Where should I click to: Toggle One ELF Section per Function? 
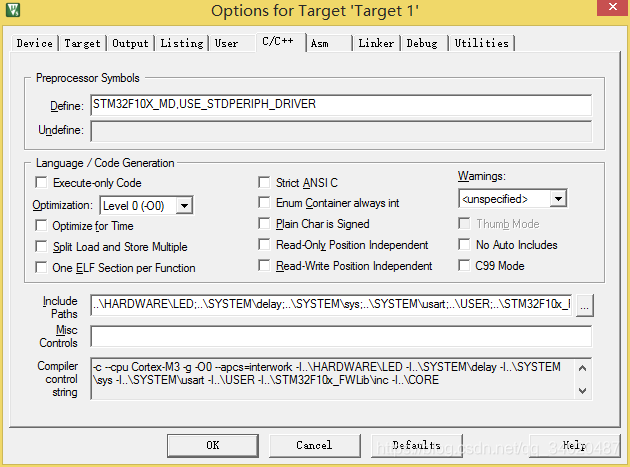coord(42,268)
